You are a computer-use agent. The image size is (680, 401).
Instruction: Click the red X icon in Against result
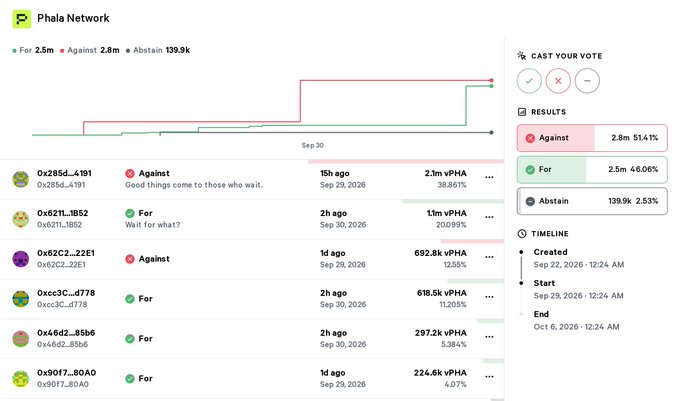click(x=530, y=138)
